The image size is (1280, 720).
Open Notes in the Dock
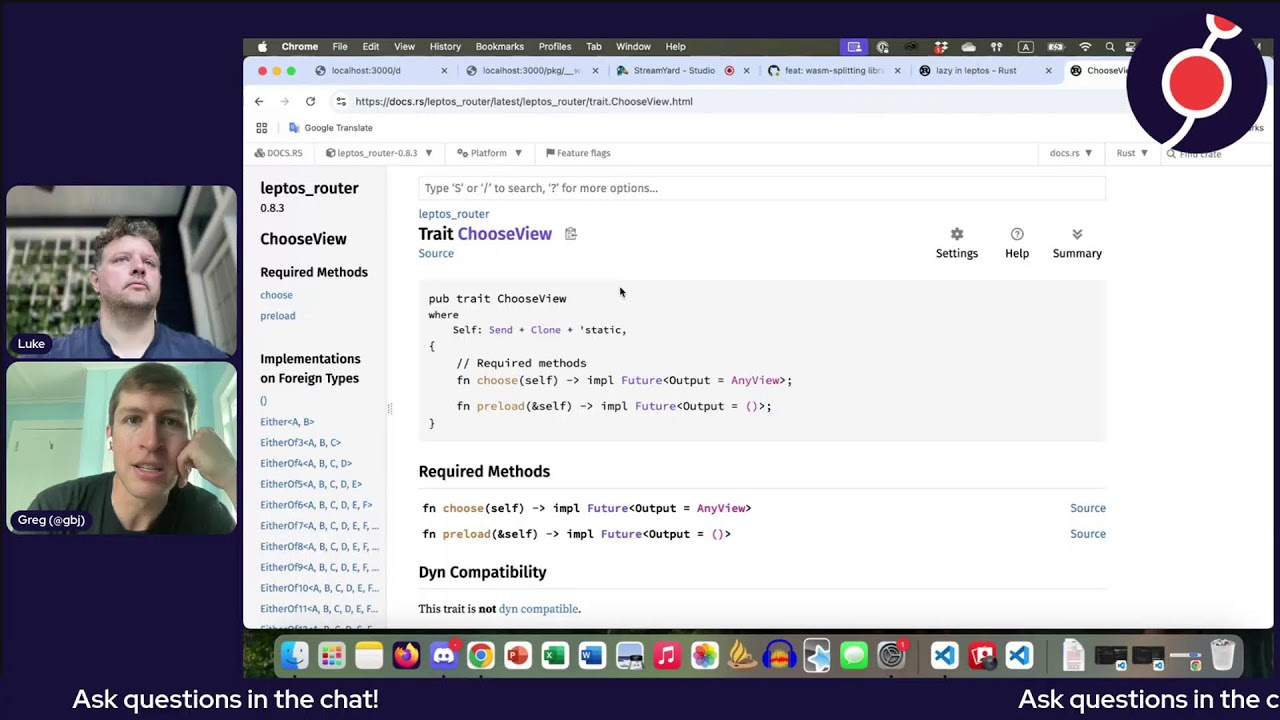(x=369, y=656)
